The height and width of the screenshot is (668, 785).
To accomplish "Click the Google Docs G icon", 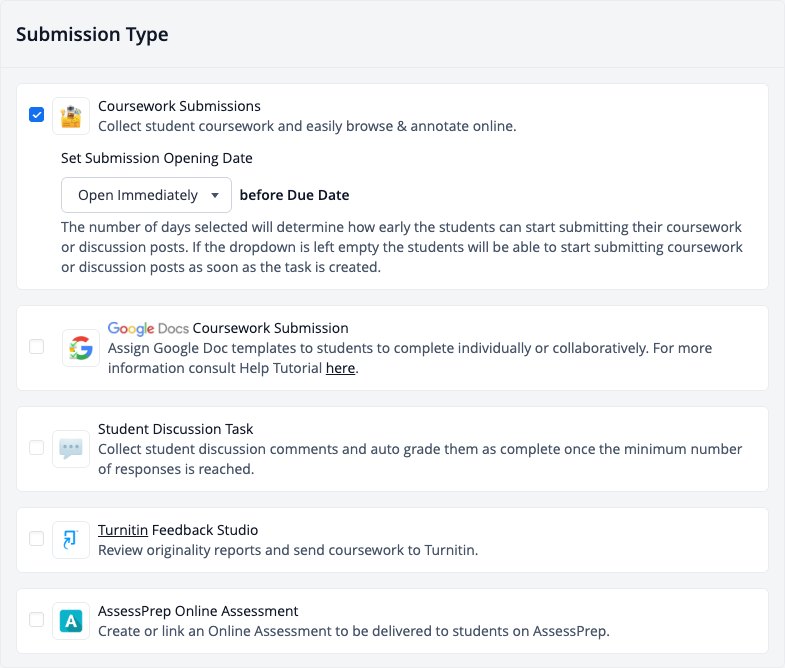I will point(81,348).
